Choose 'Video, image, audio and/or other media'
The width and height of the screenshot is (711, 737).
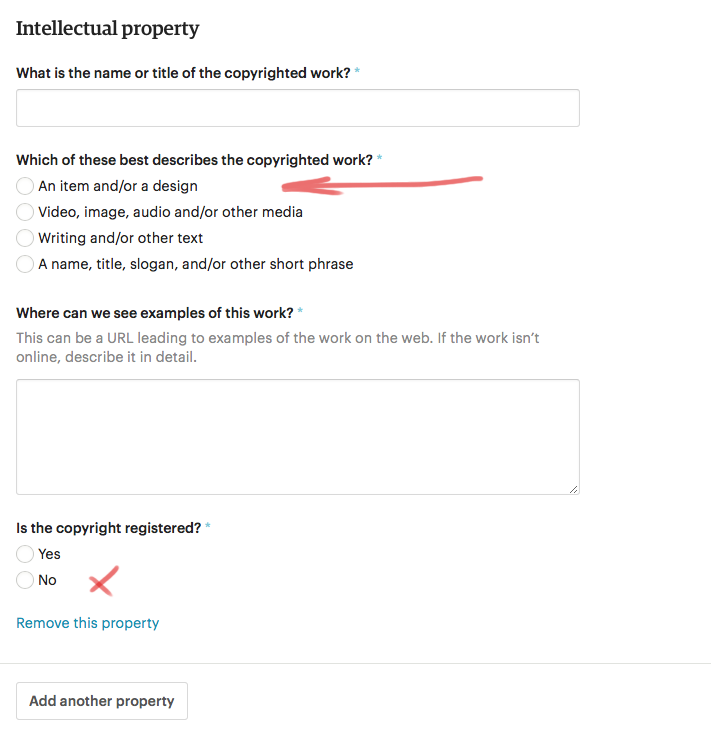24,212
